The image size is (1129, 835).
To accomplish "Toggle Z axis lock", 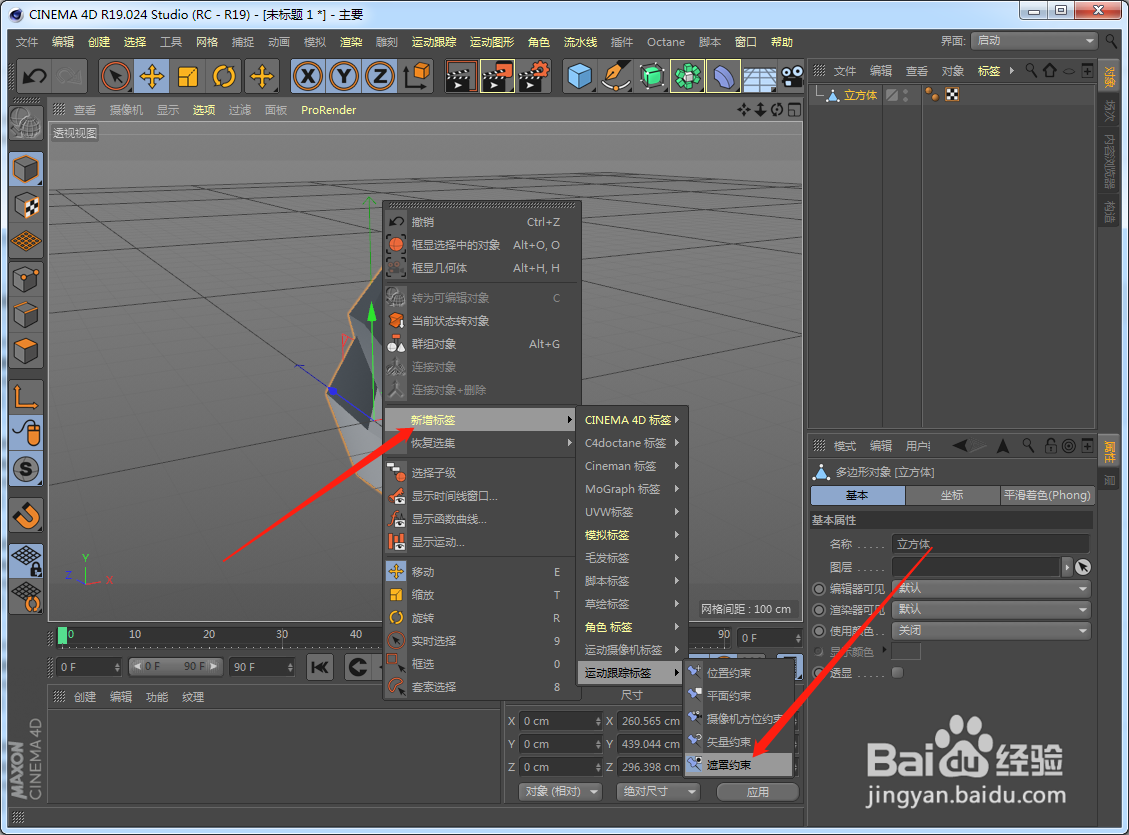I will (379, 76).
